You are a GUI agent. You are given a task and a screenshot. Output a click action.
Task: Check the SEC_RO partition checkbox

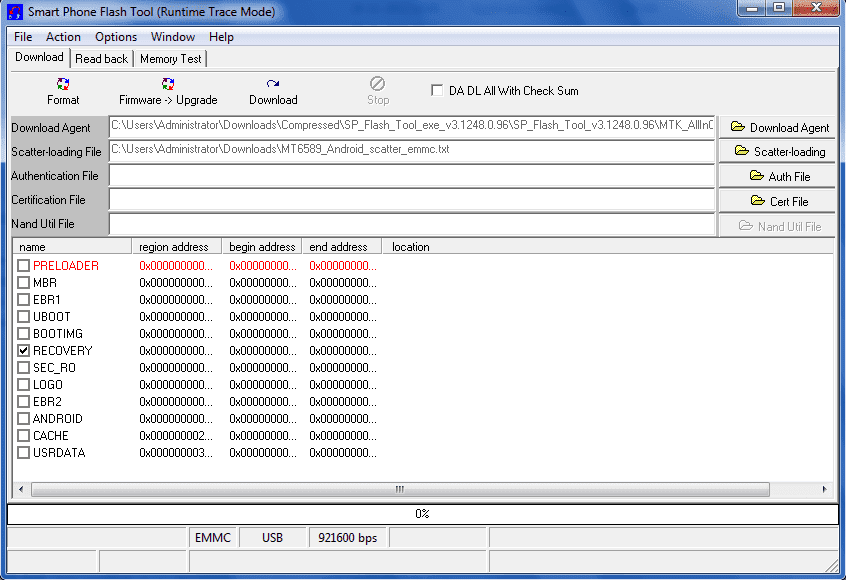pos(23,367)
